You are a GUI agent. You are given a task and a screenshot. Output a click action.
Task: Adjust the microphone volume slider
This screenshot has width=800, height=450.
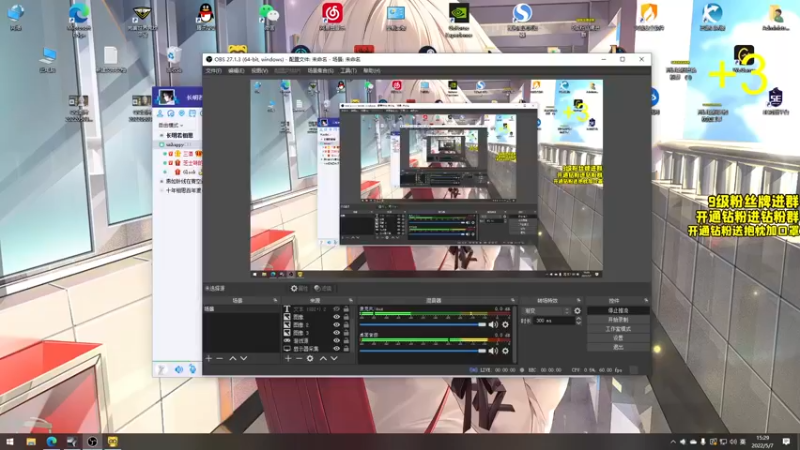(x=423, y=324)
